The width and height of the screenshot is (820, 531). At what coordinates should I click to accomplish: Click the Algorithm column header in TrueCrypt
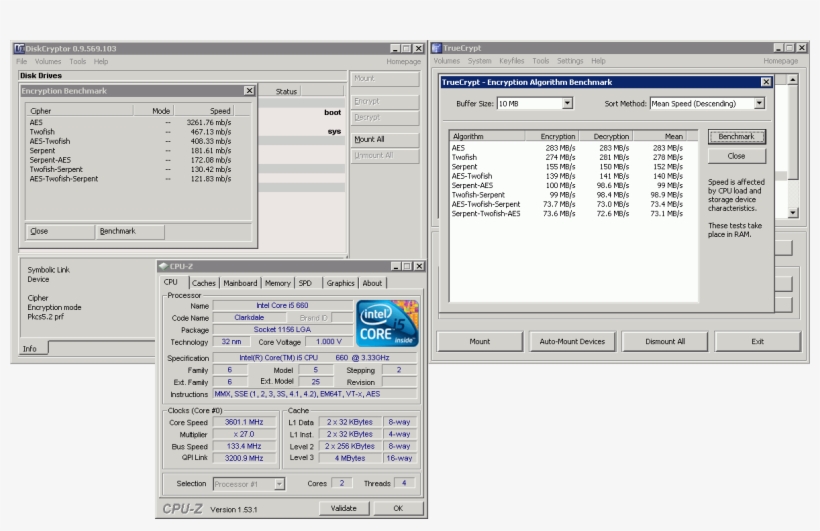click(487, 136)
